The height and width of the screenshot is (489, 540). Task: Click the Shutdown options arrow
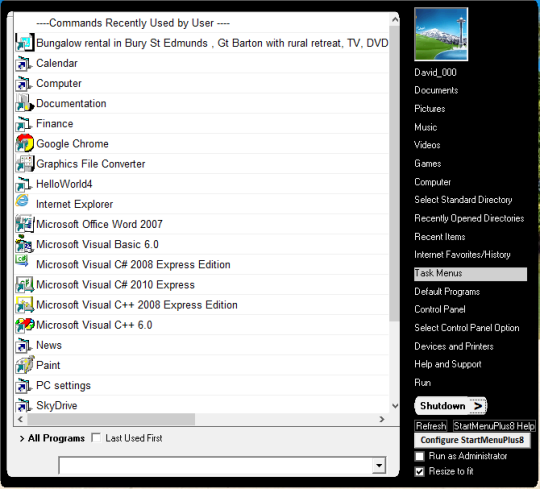click(478, 406)
